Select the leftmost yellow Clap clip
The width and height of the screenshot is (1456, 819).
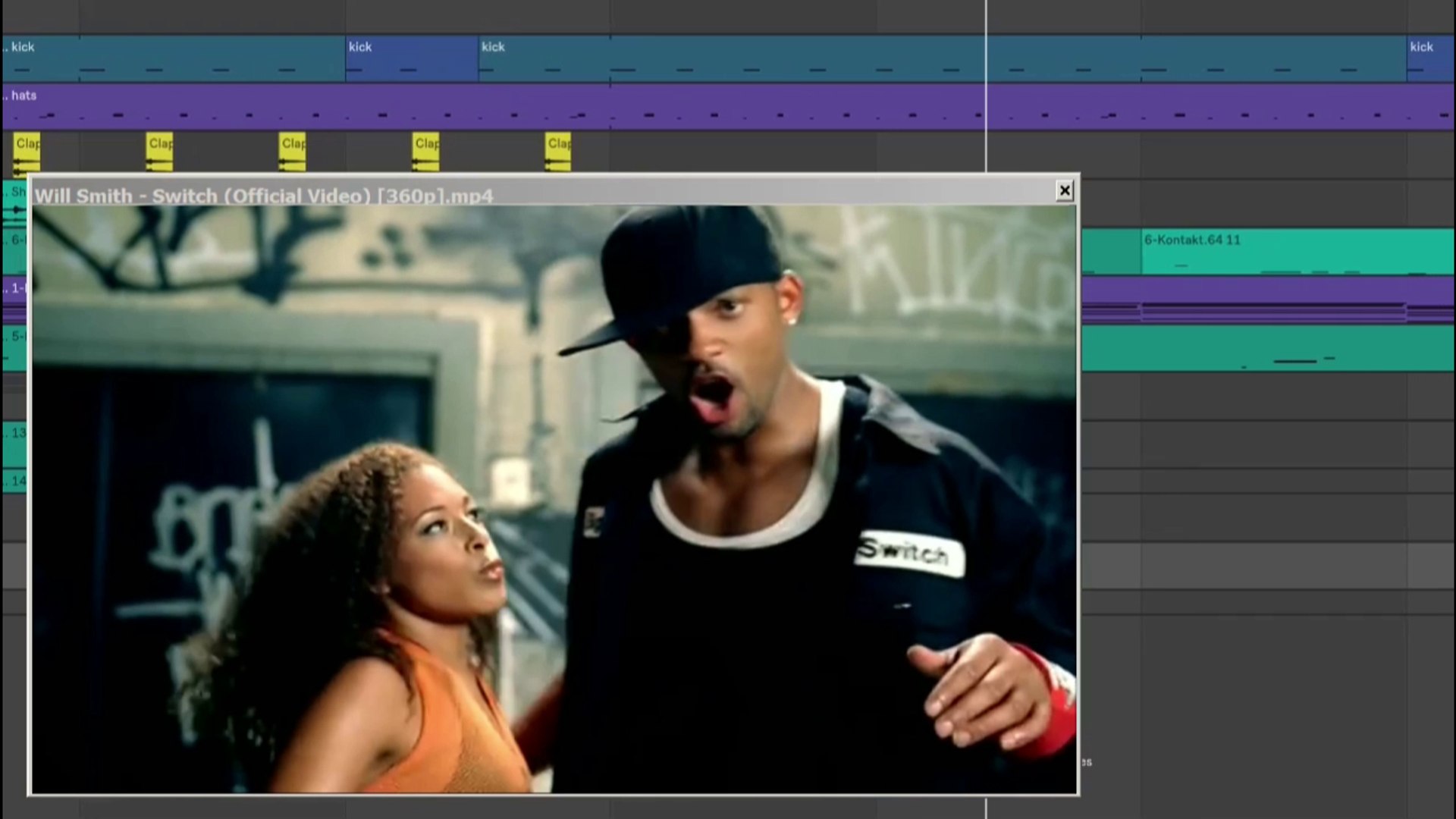27,152
